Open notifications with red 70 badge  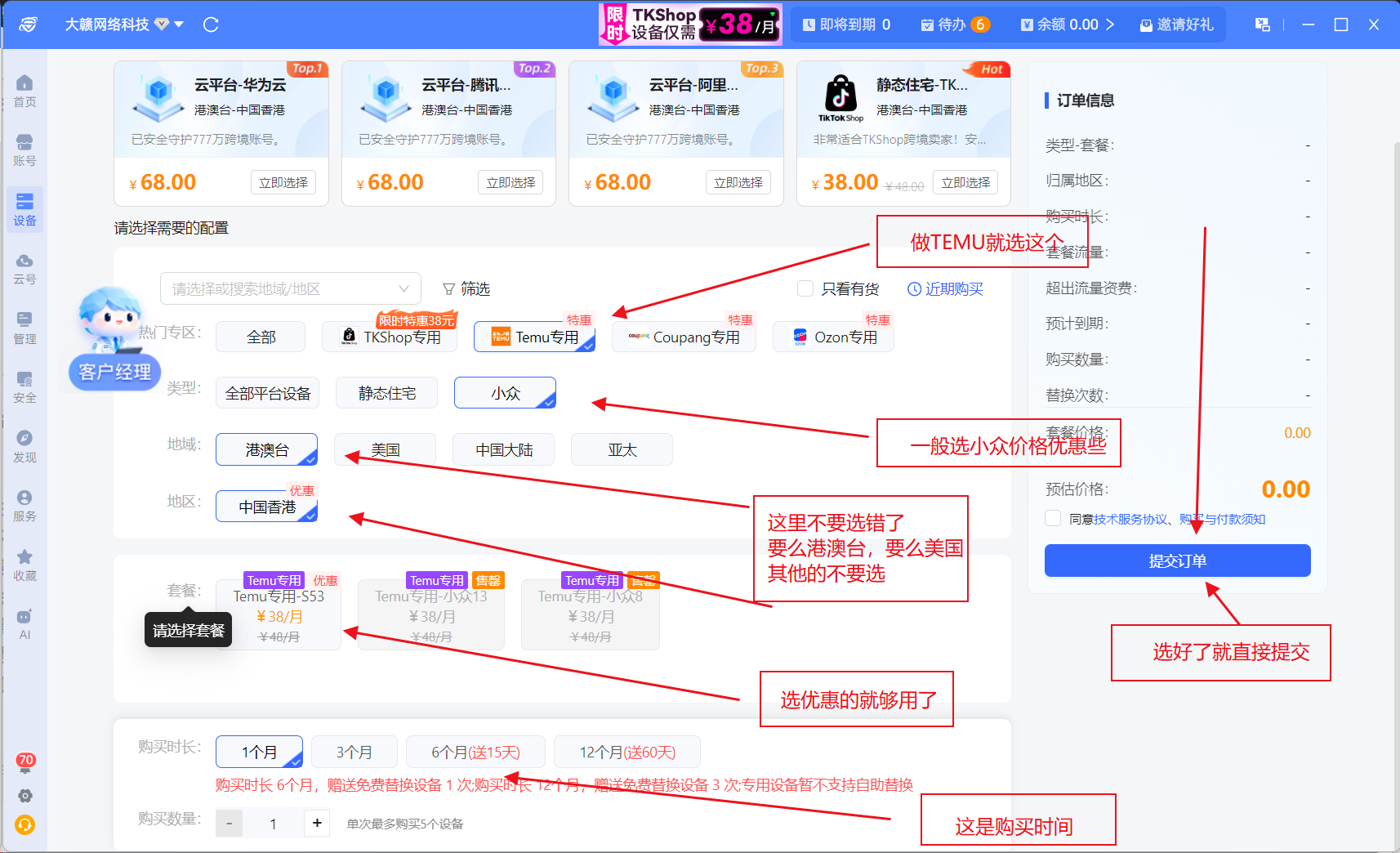pyautogui.click(x=25, y=763)
